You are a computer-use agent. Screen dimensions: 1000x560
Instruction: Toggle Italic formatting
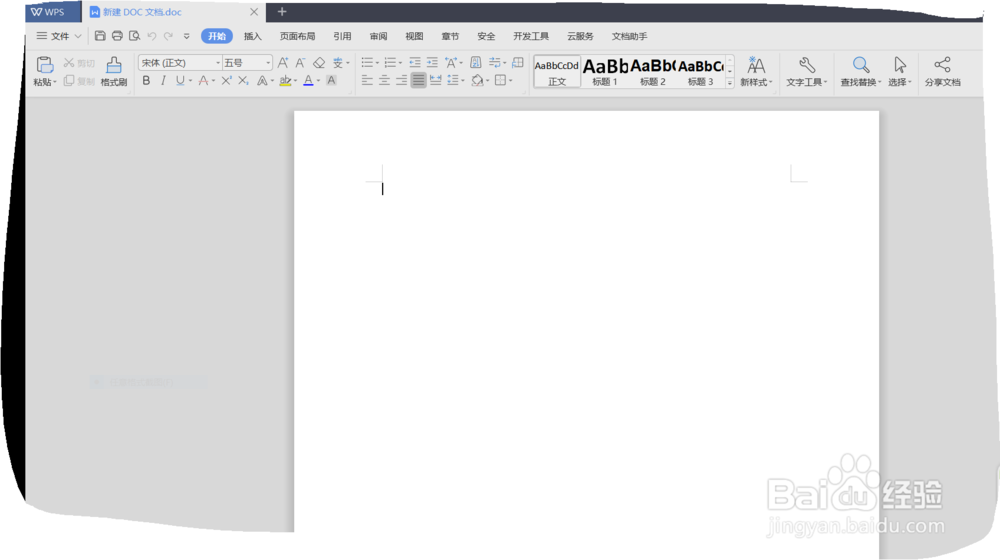[163, 80]
